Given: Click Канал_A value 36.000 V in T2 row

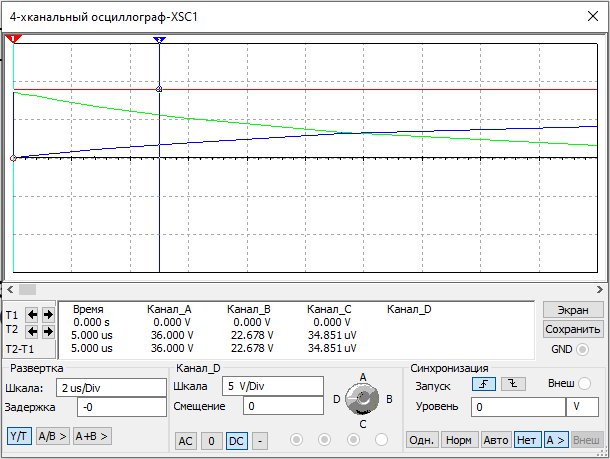Looking at the screenshot, I should click(x=172, y=335).
